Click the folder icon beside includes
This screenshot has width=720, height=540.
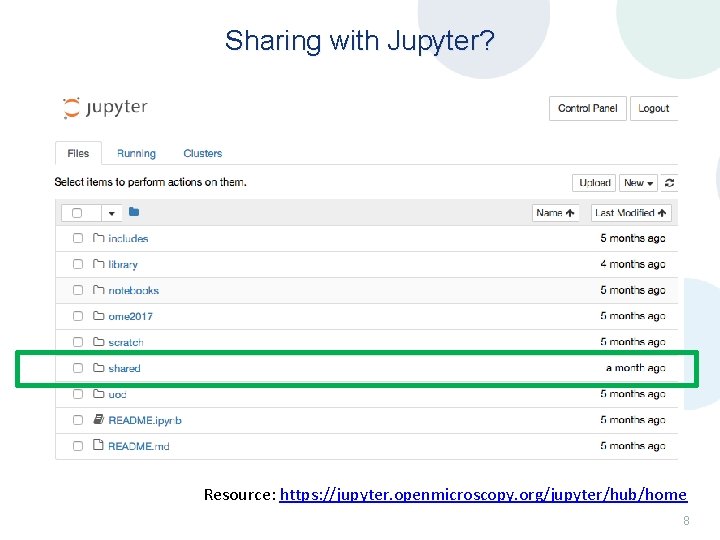98,238
